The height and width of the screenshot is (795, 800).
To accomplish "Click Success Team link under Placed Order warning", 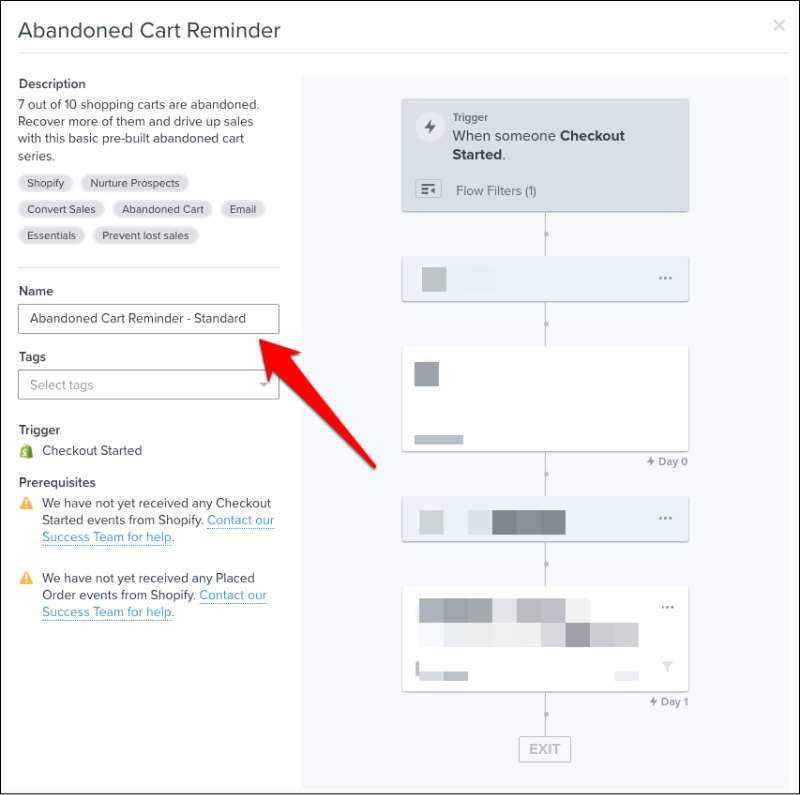I will point(106,611).
